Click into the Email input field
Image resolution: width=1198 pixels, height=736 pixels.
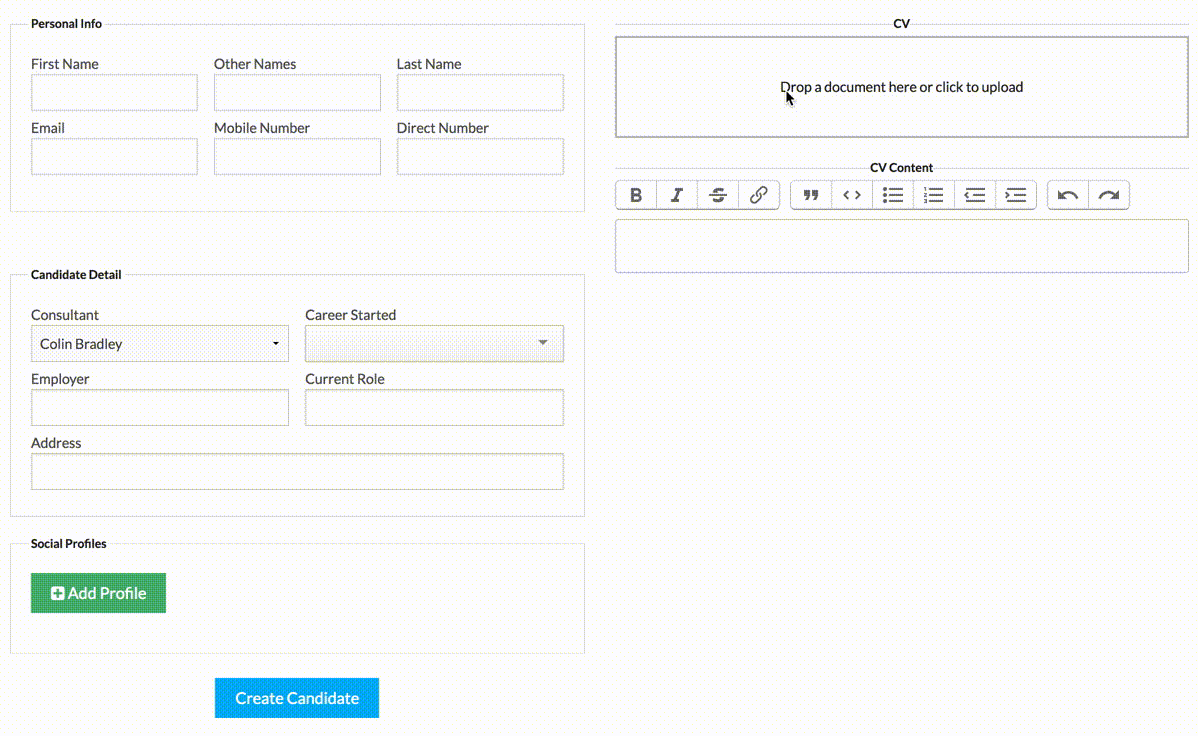click(x=114, y=157)
